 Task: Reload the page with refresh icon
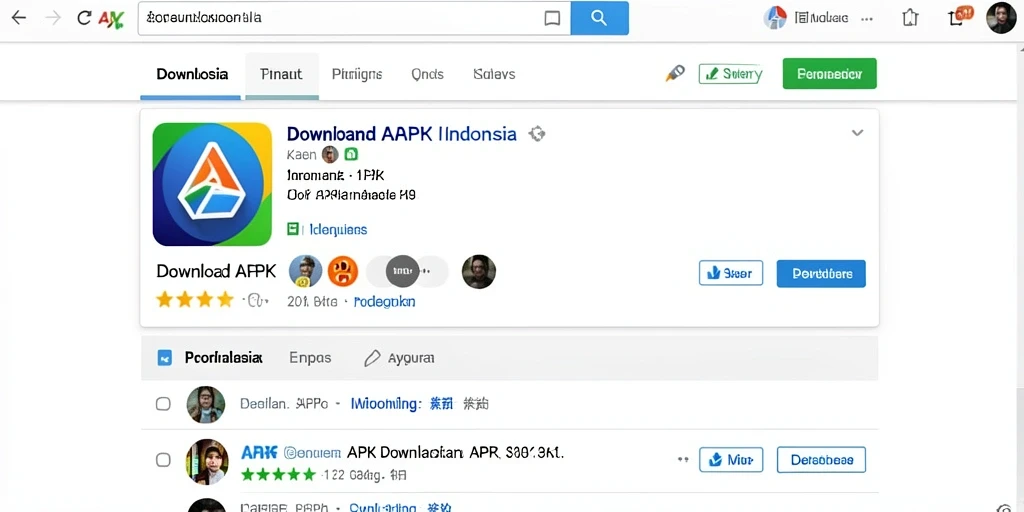[84, 18]
